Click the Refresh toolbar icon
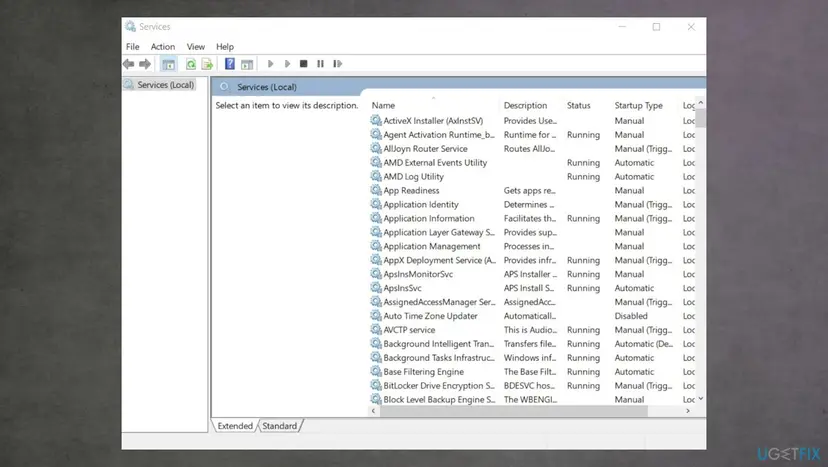 [191, 64]
